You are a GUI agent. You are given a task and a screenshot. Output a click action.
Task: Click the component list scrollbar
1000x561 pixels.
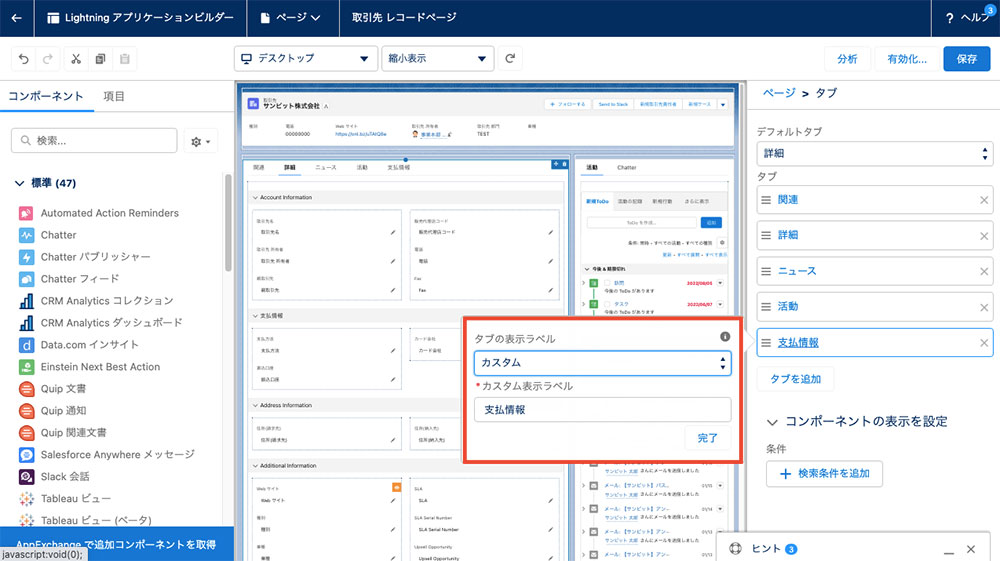[x=228, y=223]
